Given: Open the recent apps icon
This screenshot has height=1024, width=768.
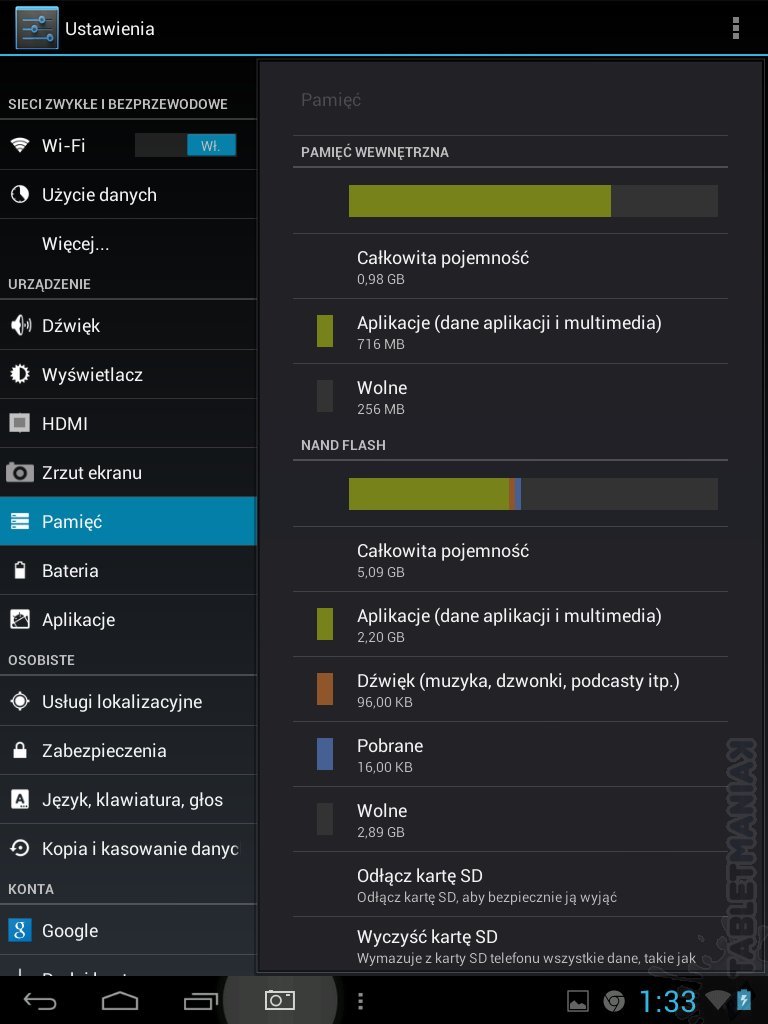Looking at the screenshot, I should click(200, 1000).
